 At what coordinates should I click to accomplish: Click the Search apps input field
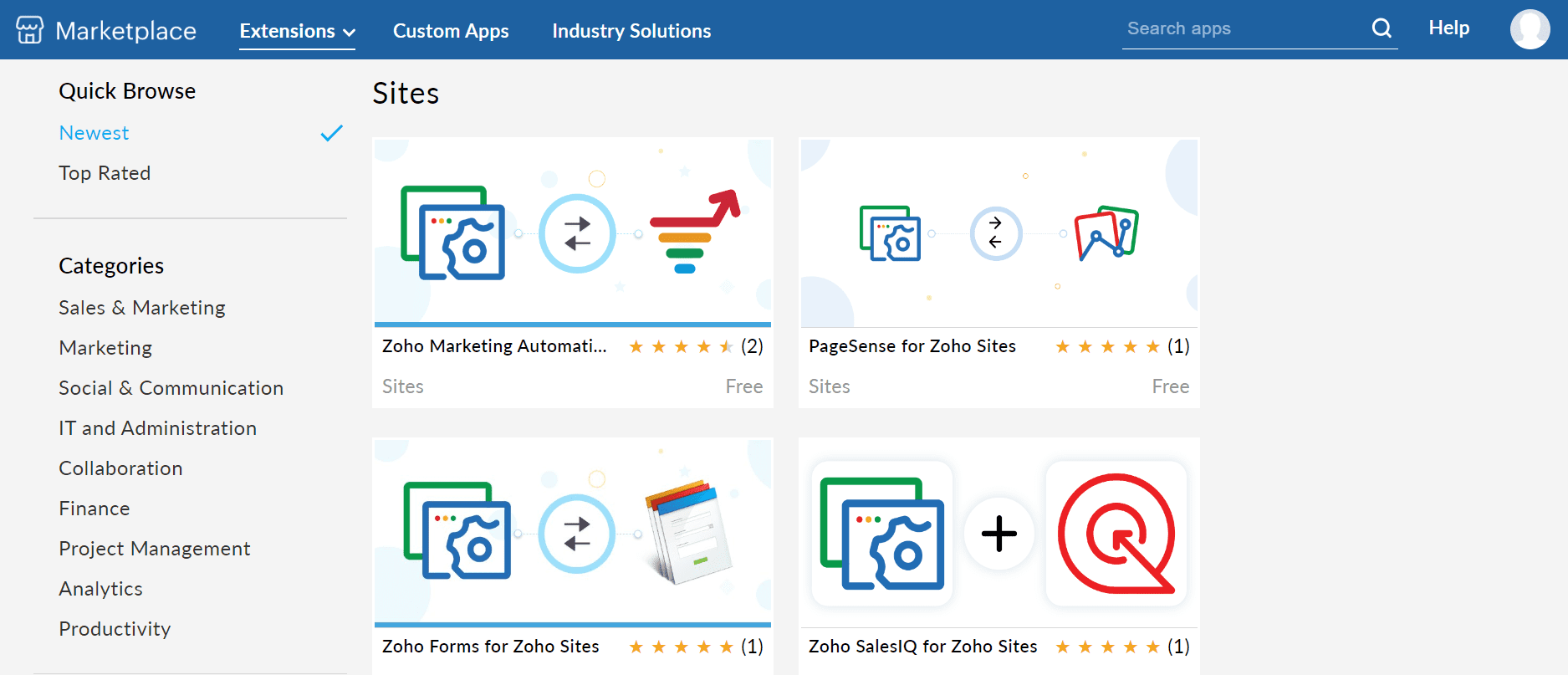(1242, 28)
